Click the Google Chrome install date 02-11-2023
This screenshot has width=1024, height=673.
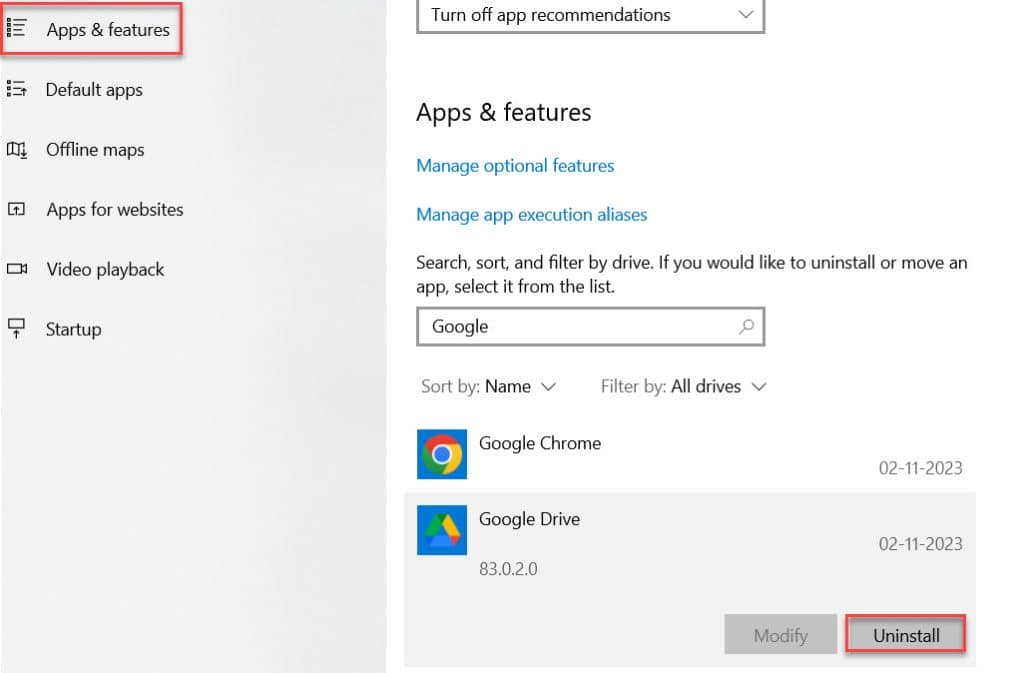(920, 468)
